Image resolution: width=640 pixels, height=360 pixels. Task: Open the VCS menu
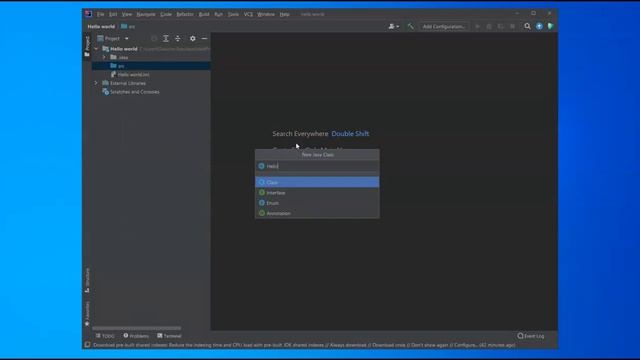[x=248, y=14]
